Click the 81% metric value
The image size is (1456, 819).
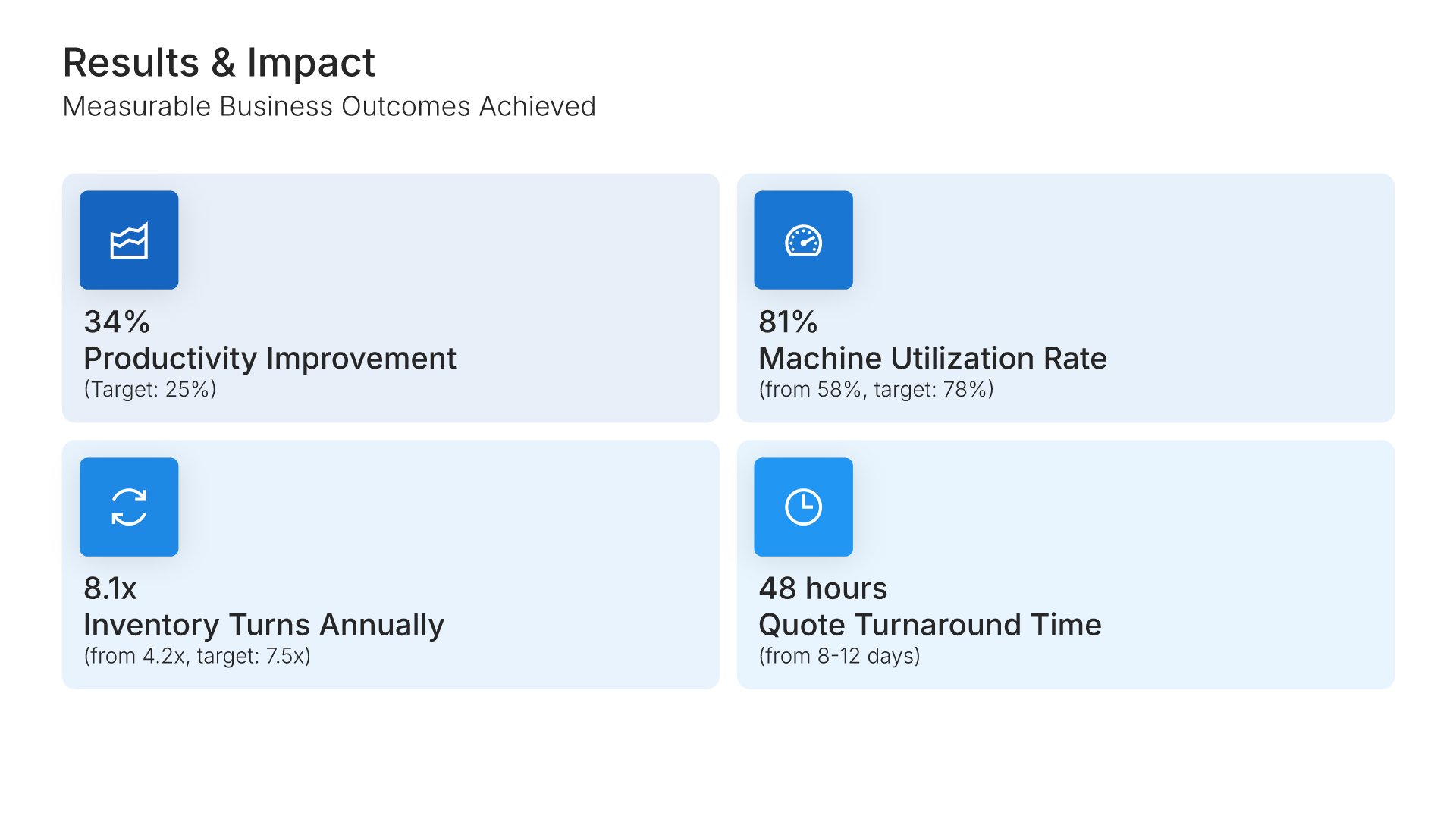[788, 322]
